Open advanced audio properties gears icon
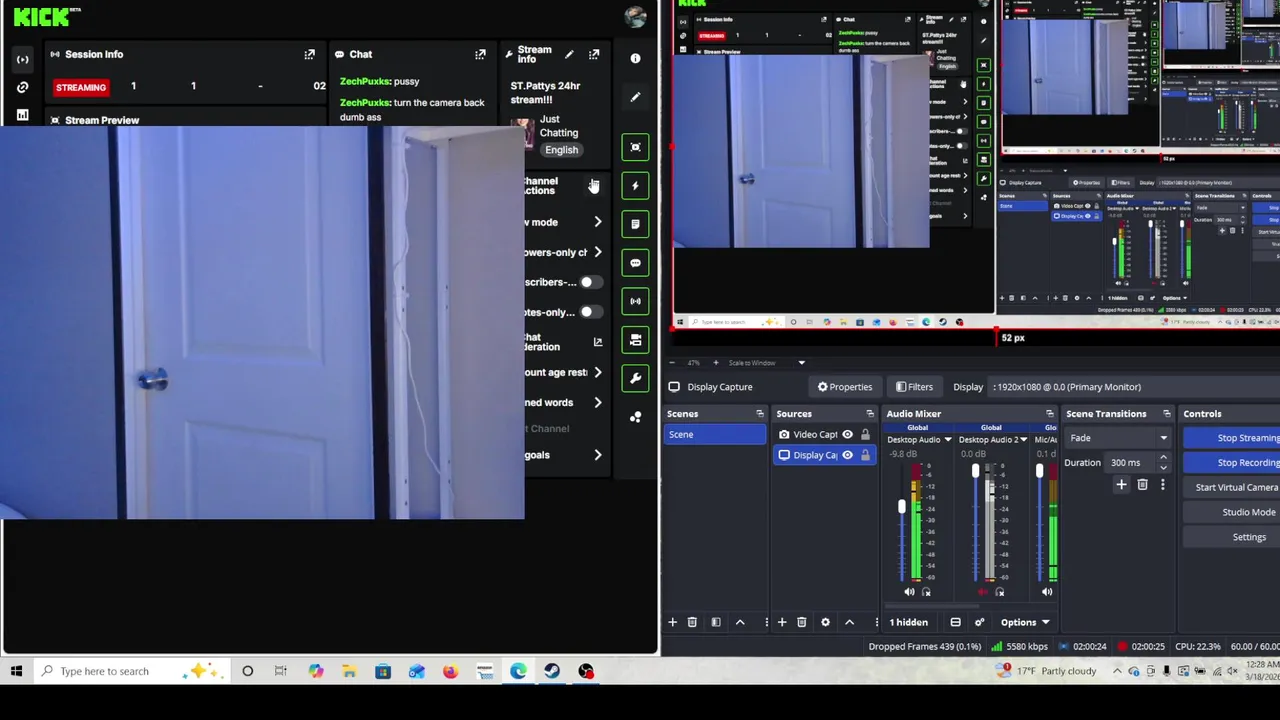Viewport: 1280px width, 720px height. click(x=979, y=622)
